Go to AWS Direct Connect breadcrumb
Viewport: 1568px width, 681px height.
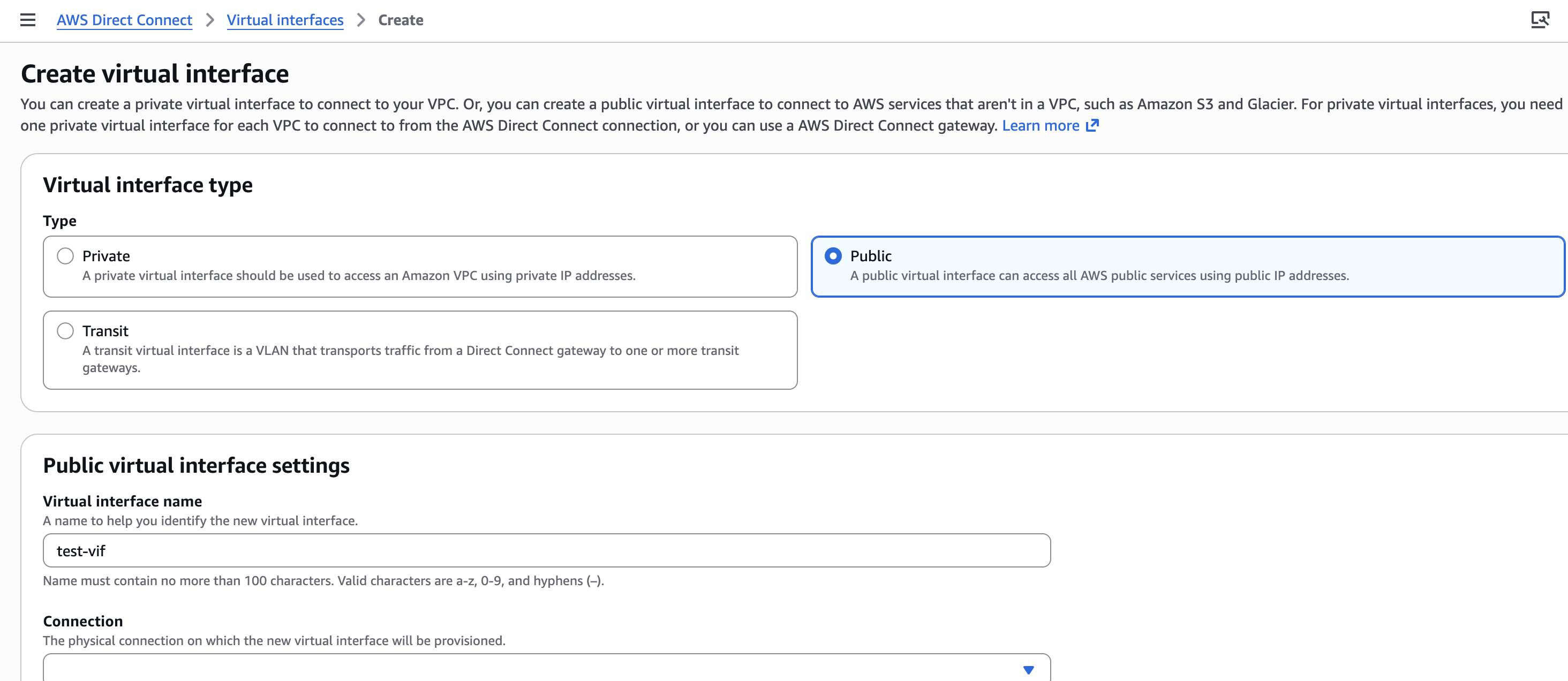click(x=124, y=20)
